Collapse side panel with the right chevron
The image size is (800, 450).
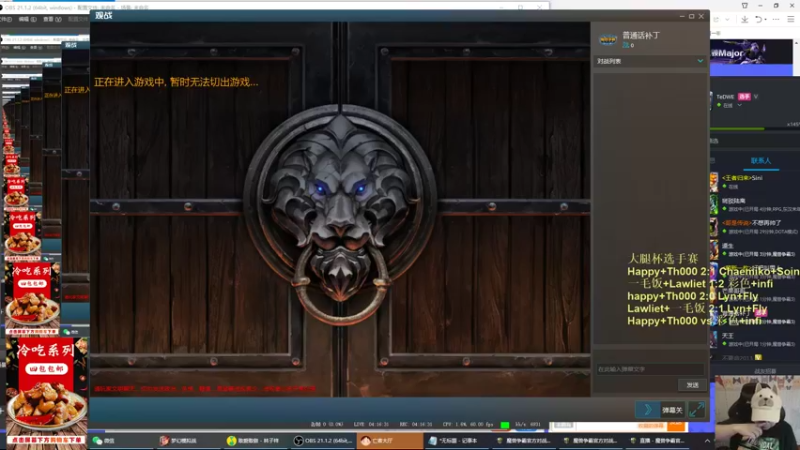tap(647, 409)
